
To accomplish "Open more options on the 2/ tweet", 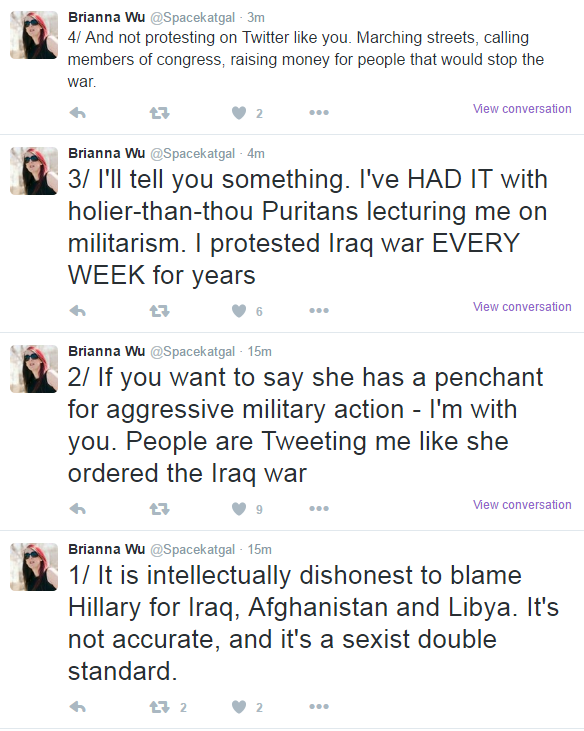I will pyautogui.click(x=319, y=509).
